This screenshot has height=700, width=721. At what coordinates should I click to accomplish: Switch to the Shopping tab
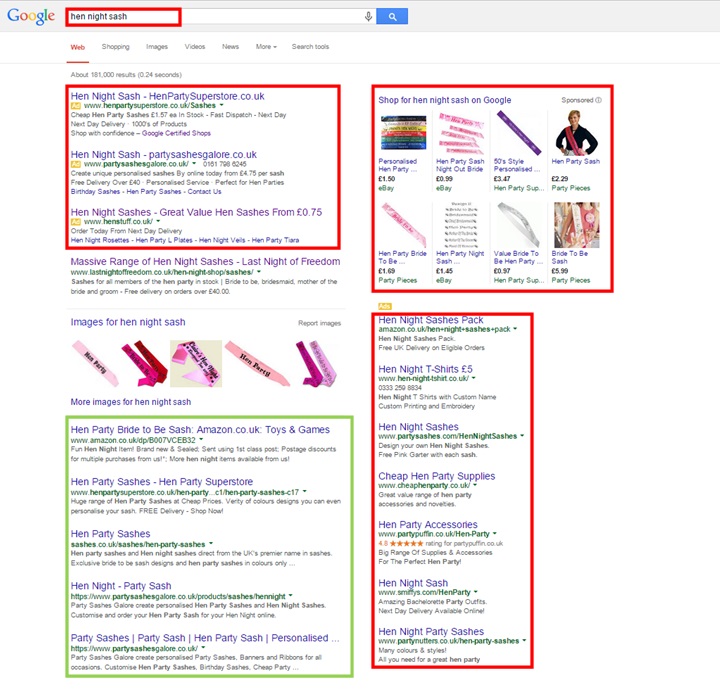(115, 46)
